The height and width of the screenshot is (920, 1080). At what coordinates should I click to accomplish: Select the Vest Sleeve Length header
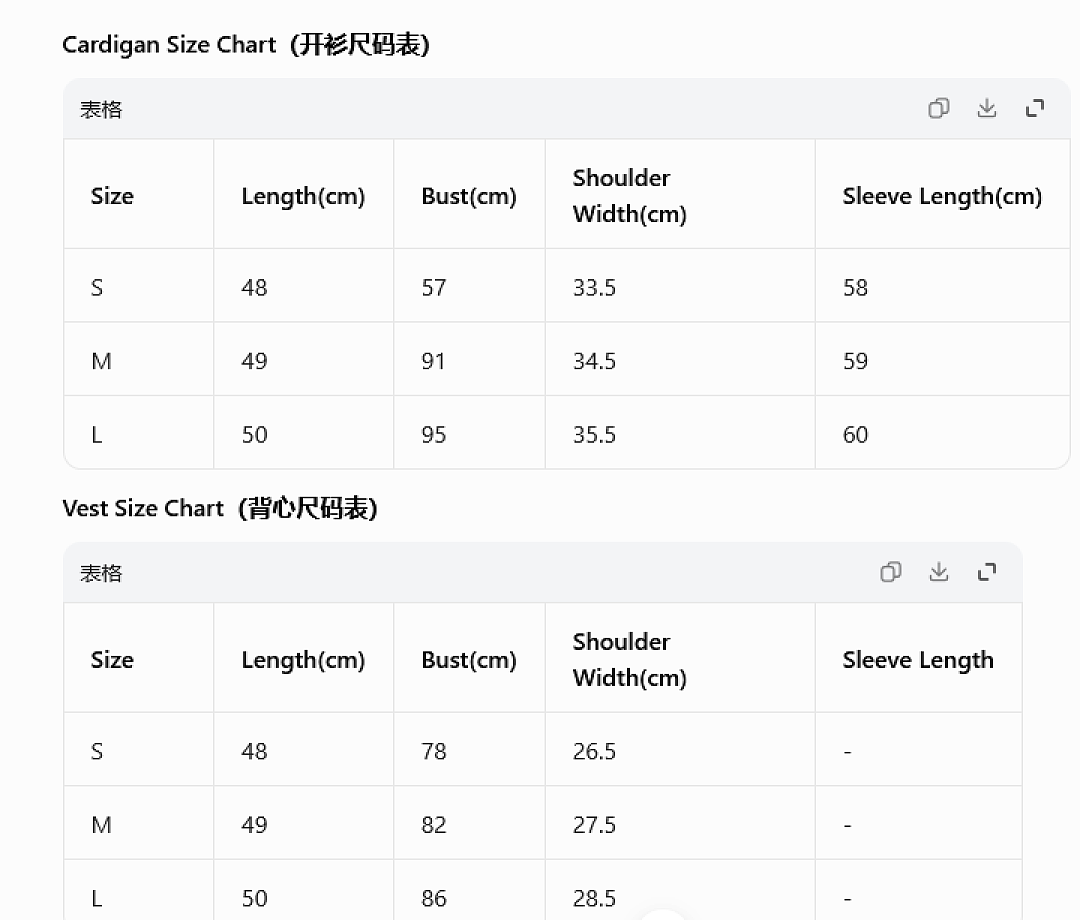coord(917,660)
